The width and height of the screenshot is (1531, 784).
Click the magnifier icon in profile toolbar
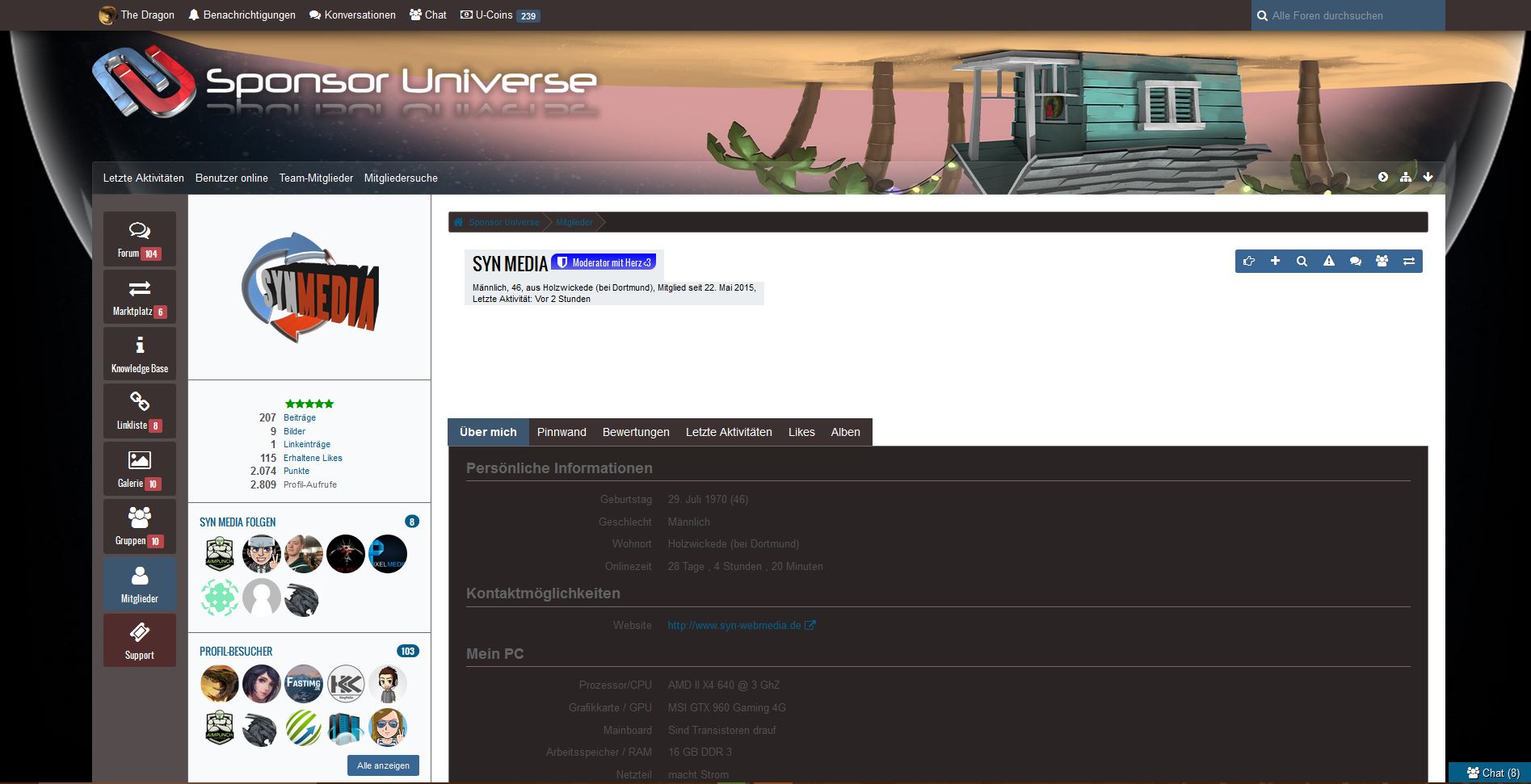(x=1302, y=261)
